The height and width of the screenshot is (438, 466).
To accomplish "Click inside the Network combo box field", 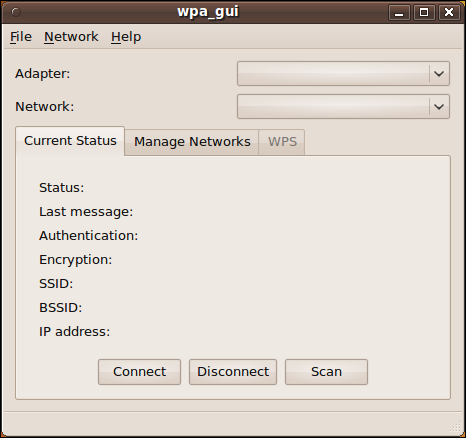I will click(333, 107).
